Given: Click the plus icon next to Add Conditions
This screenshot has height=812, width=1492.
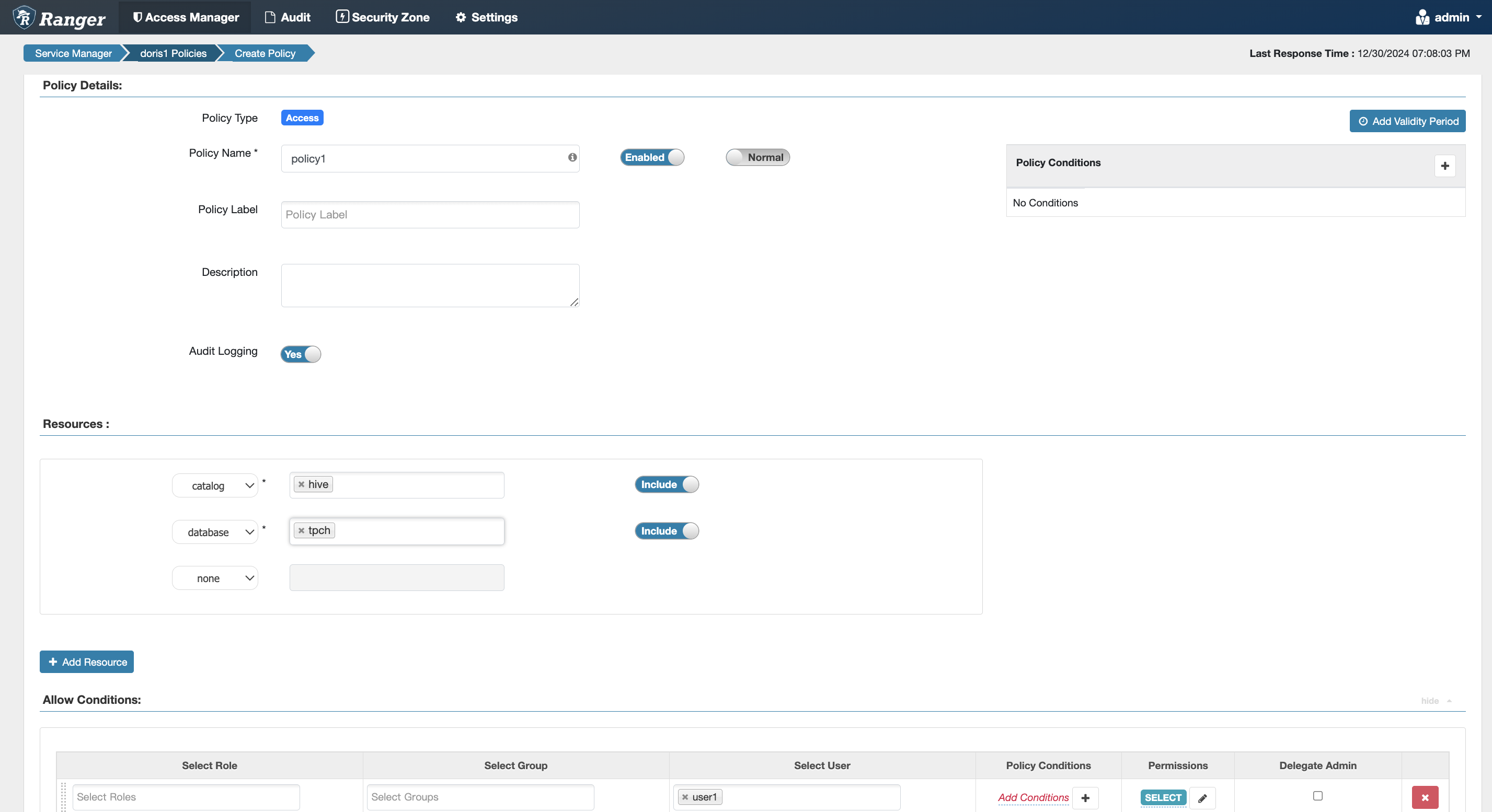Looking at the screenshot, I should coord(1086,797).
